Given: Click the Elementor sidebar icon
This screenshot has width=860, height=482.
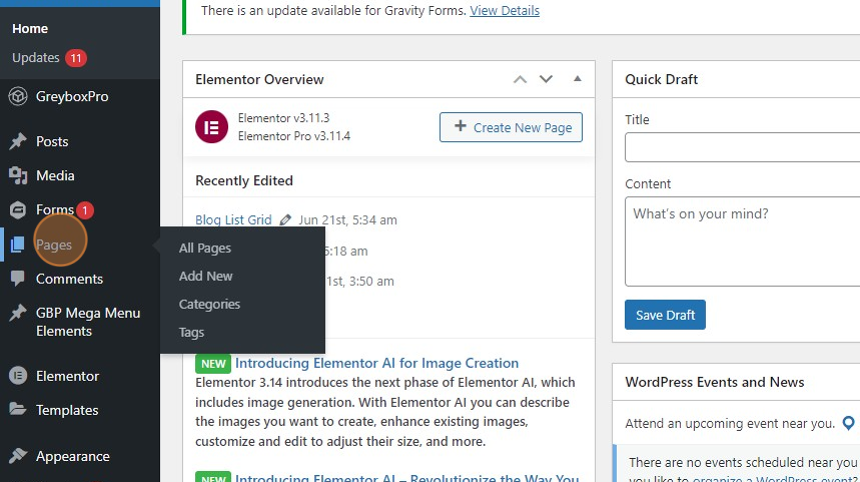Looking at the screenshot, I should 18,376.
